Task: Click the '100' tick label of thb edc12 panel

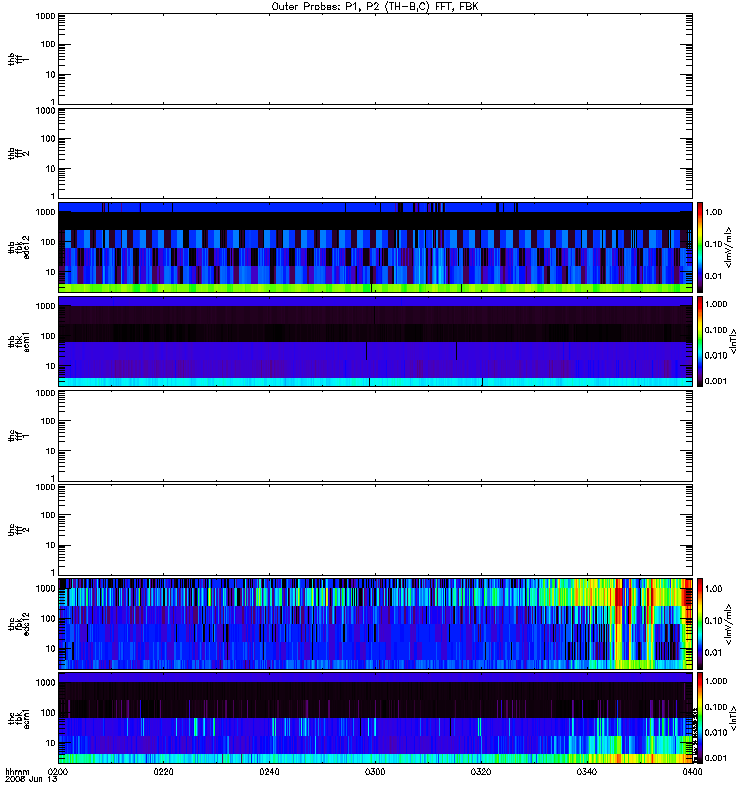Action: (48, 242)
